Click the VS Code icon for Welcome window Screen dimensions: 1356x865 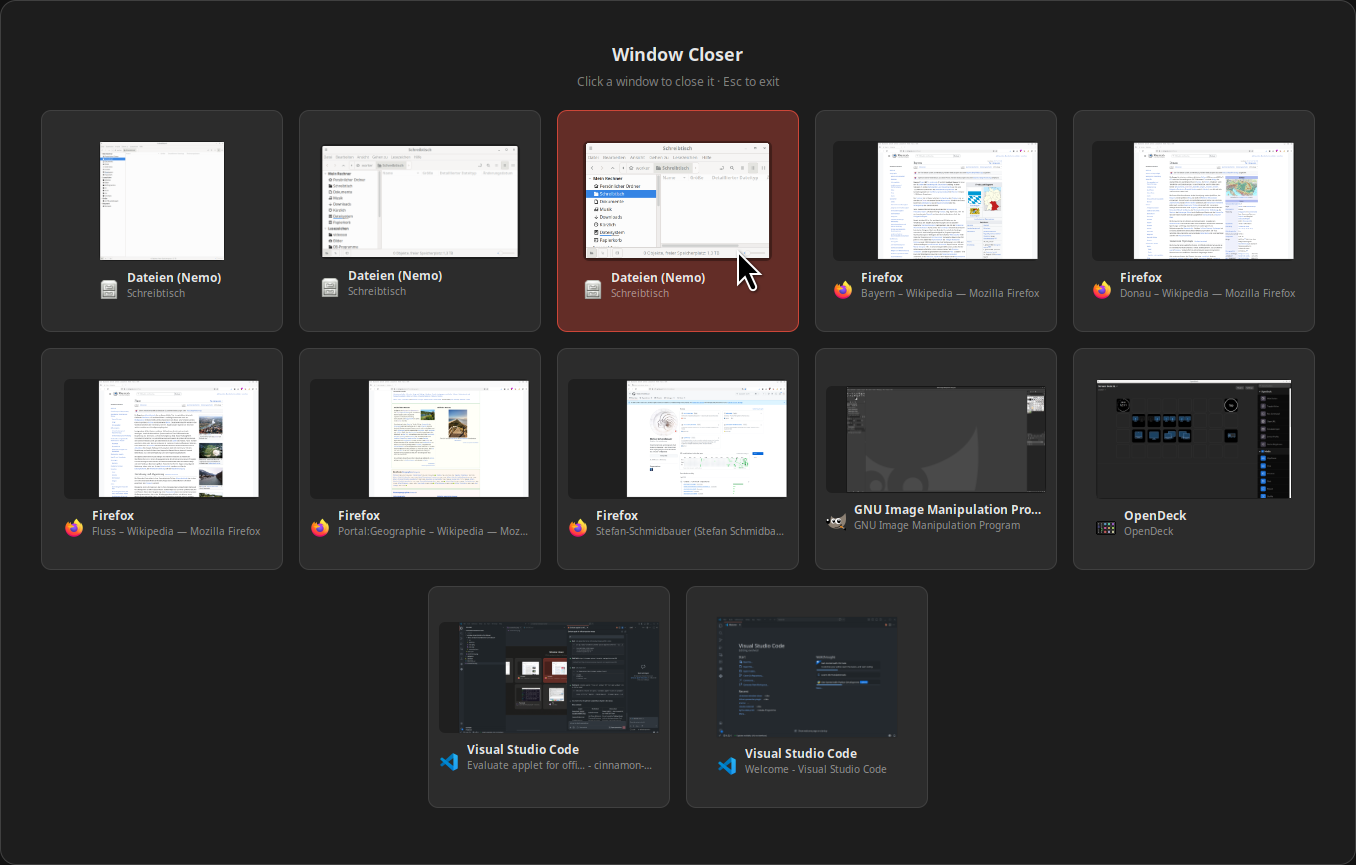coord(727,766)
